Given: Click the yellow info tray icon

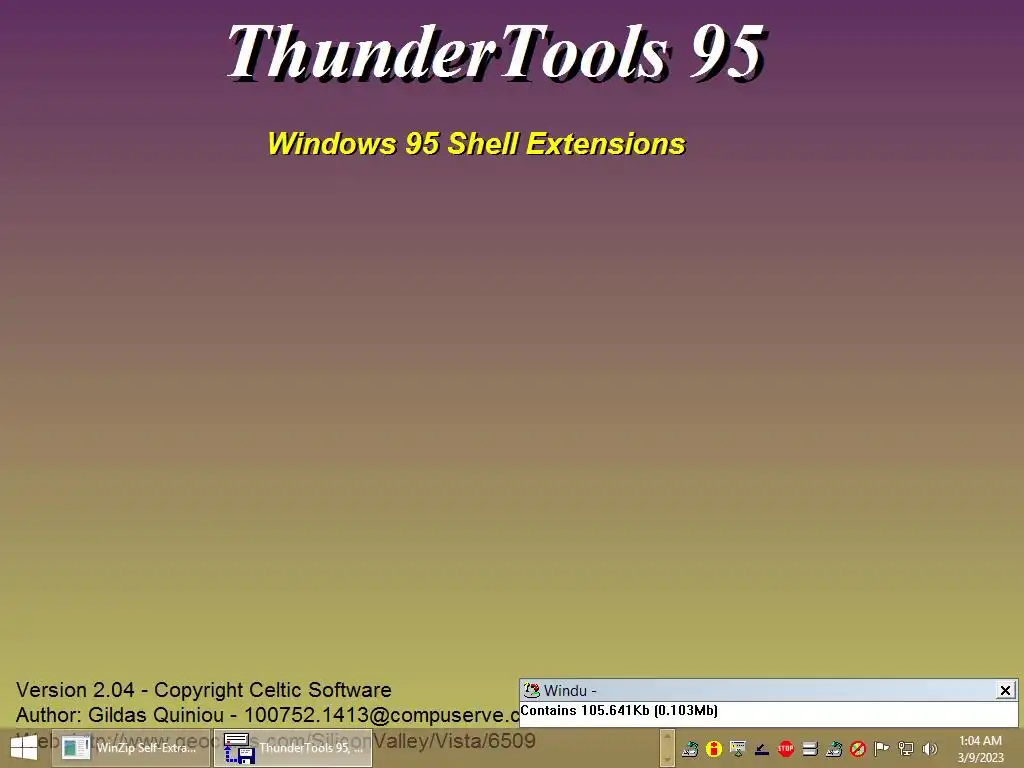Looking at the screenshot, I should pyautogui.click(x=714, y=749).
